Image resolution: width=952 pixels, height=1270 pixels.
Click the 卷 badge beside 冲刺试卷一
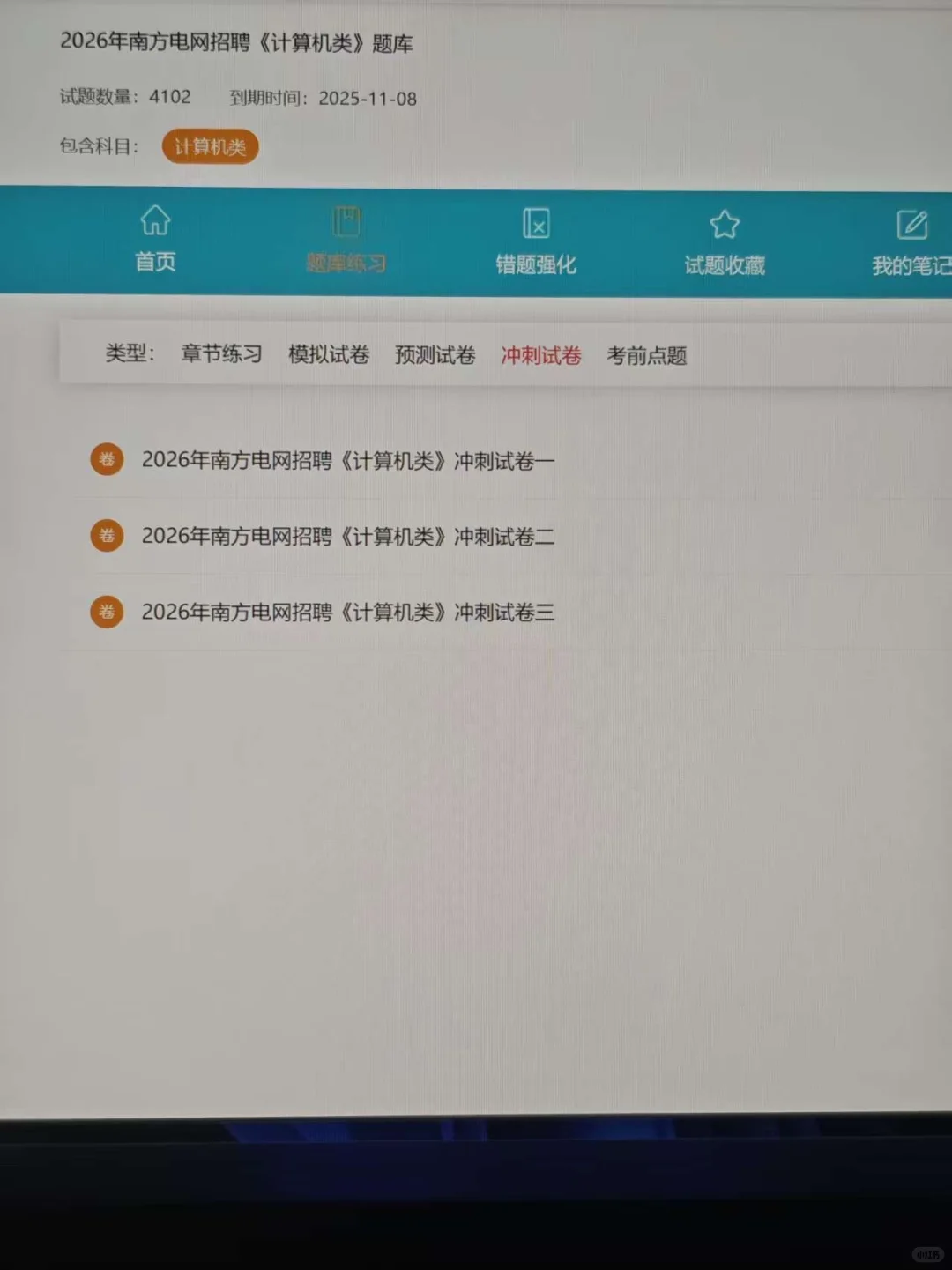107,459
